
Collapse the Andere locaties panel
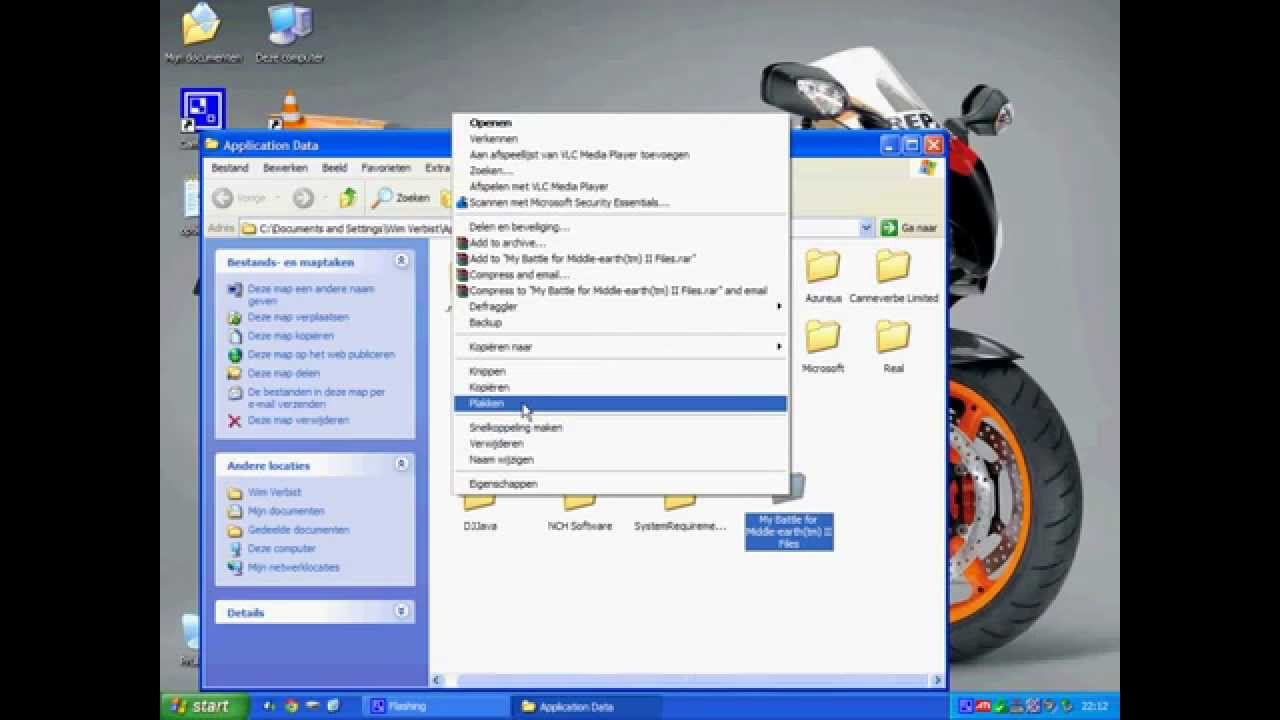(x=401, y=465)
